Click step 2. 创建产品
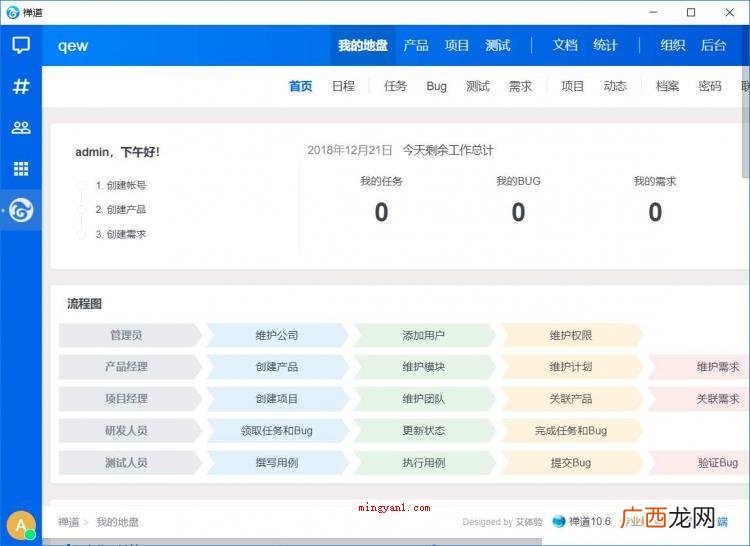 coord(121,209)
